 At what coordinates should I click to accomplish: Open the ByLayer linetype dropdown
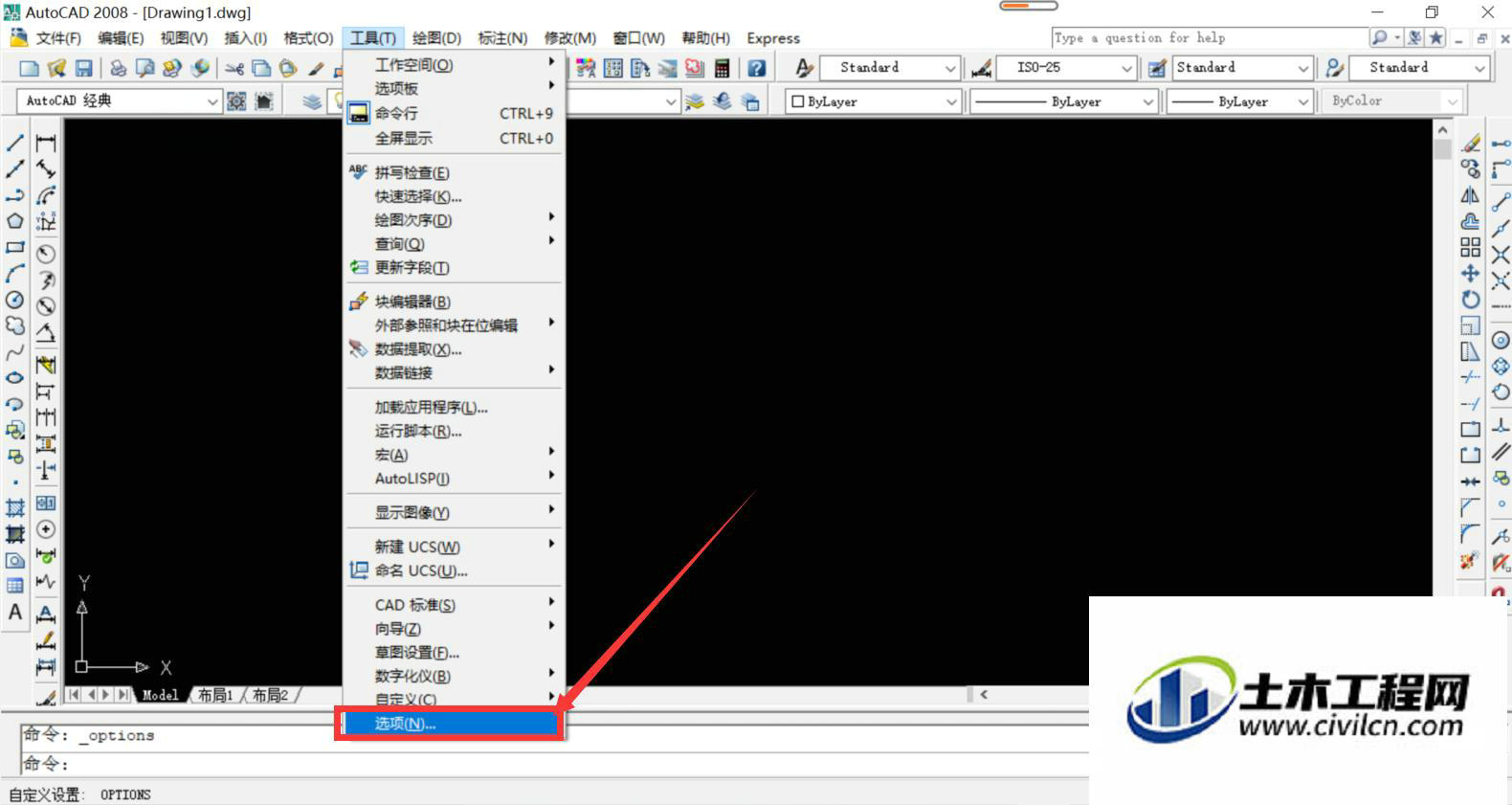point(1064,101)
